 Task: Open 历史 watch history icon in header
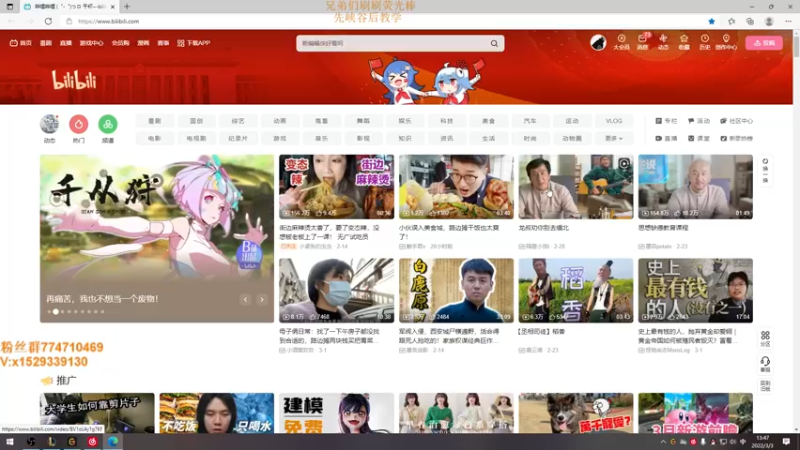705,42
